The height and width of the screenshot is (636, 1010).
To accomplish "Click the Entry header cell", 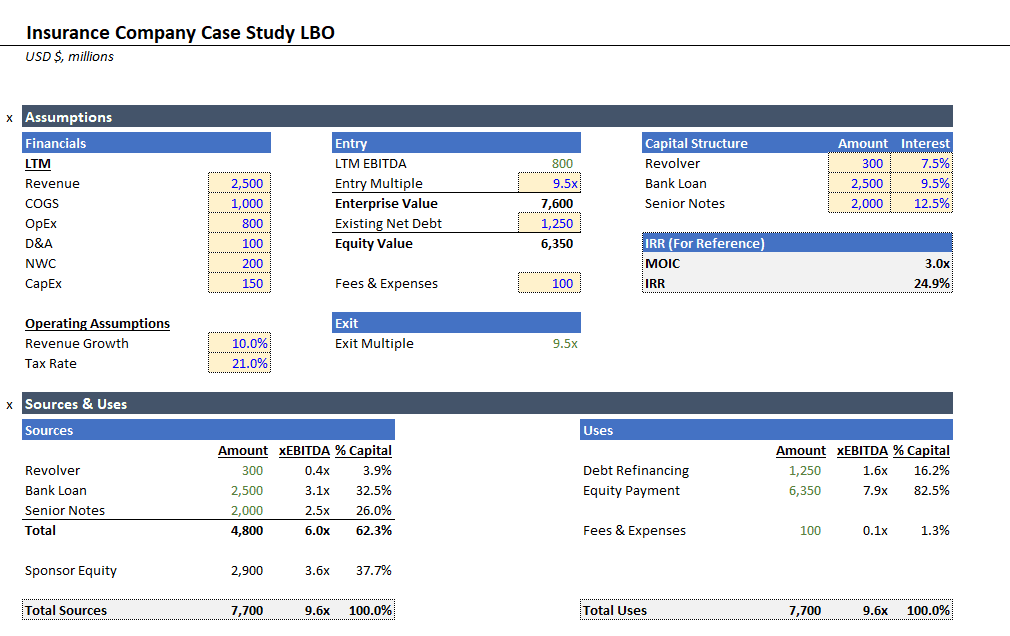I will [456, 143].
